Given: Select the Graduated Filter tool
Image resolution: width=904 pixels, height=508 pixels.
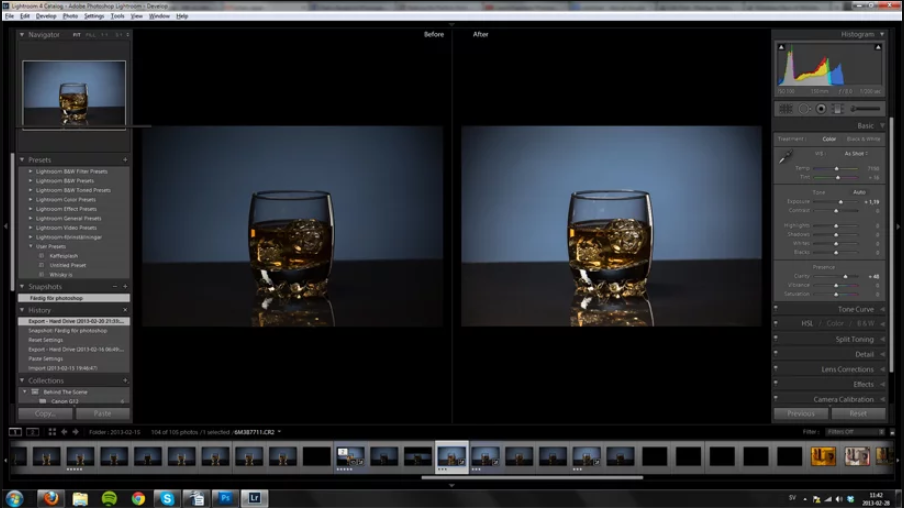Looking at the screenshot, I should (x=838, y=109).
